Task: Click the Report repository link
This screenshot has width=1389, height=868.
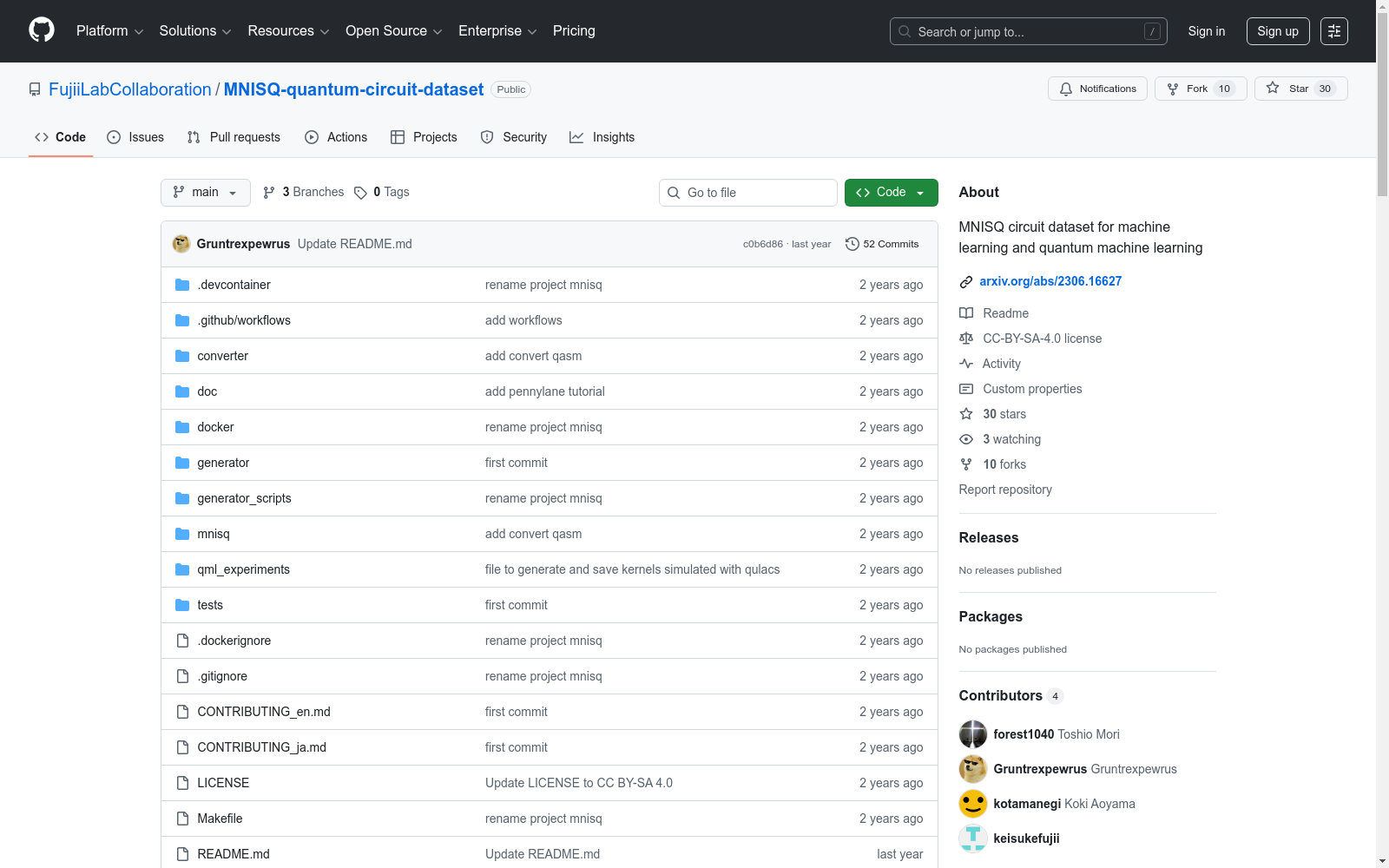Action: click(x=1005, y=490)
